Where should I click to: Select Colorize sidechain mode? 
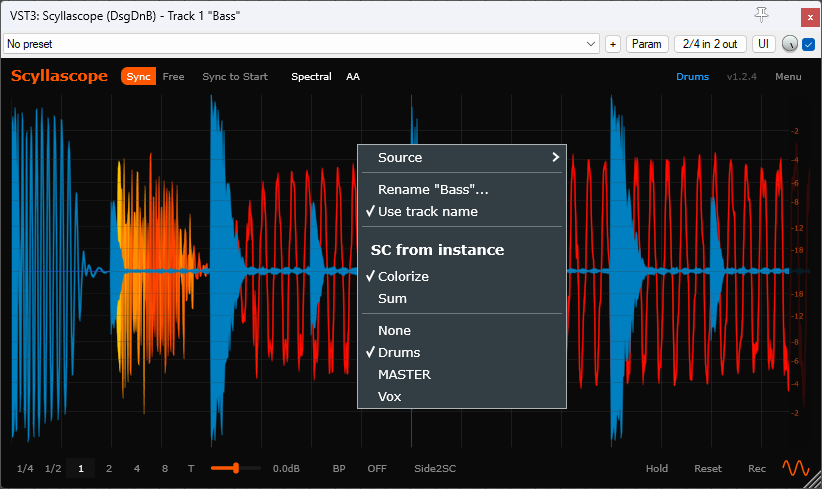(x=462, y=276)
